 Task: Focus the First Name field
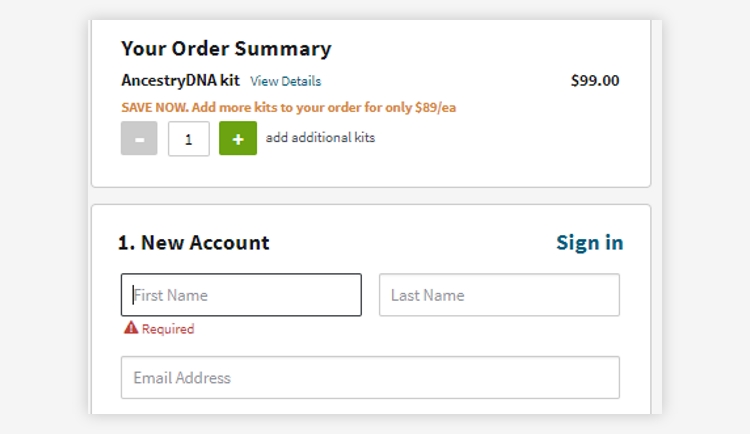(x=241, y=295)
